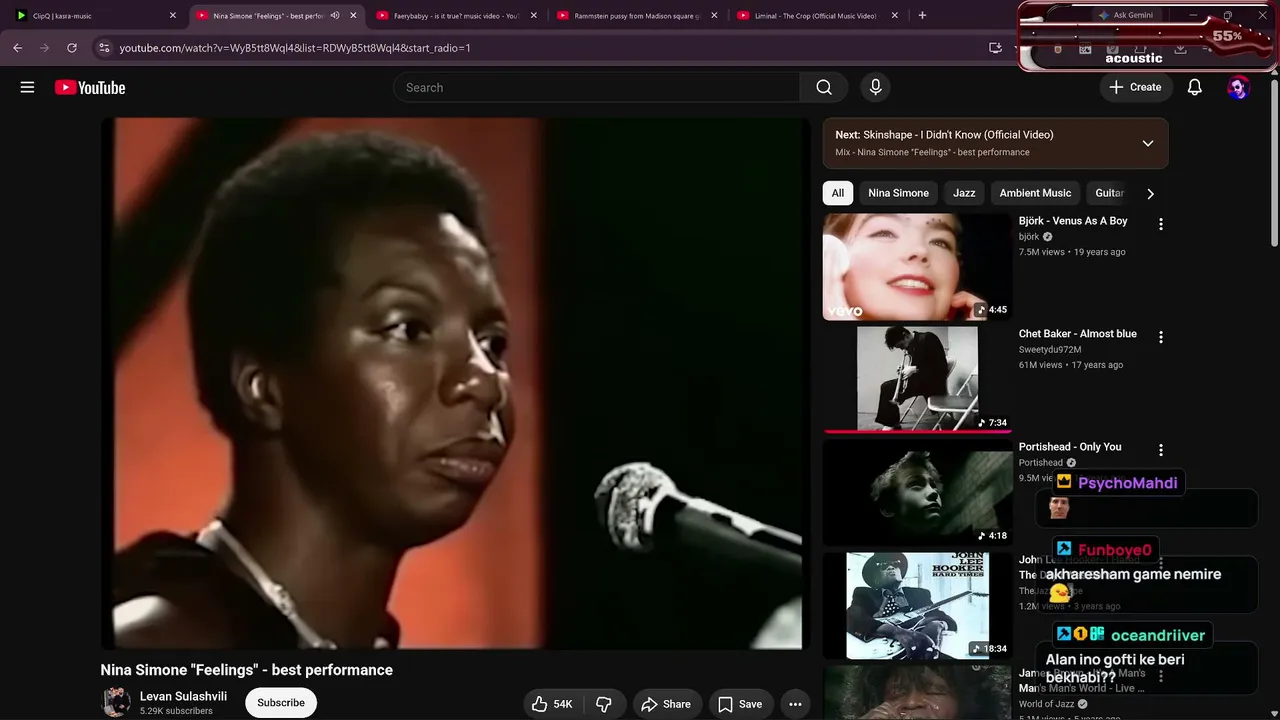Install app icon in address bar

[995, 47]
